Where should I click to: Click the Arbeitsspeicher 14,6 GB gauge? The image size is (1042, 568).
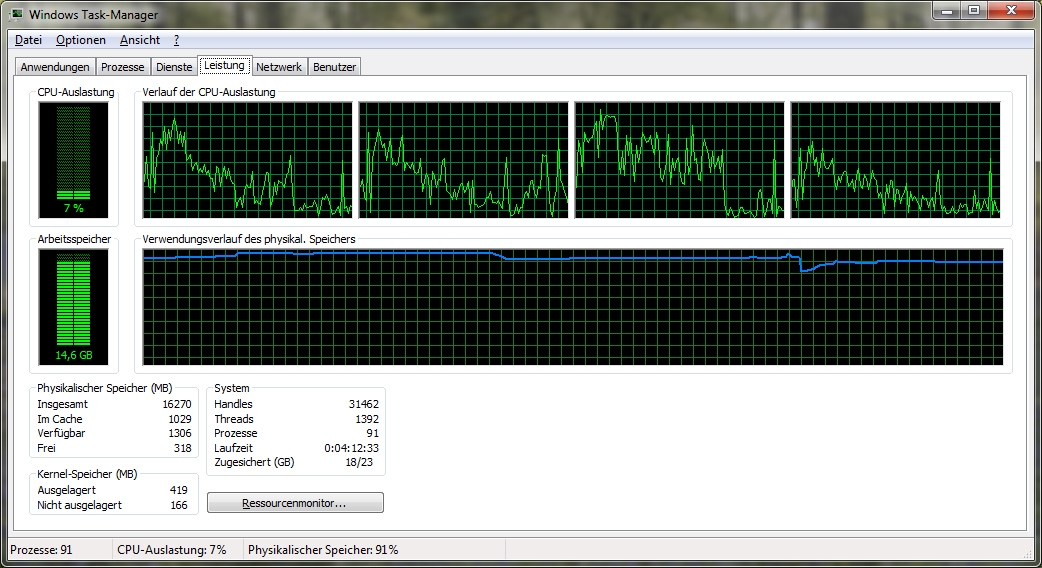(x=73, y=307)
